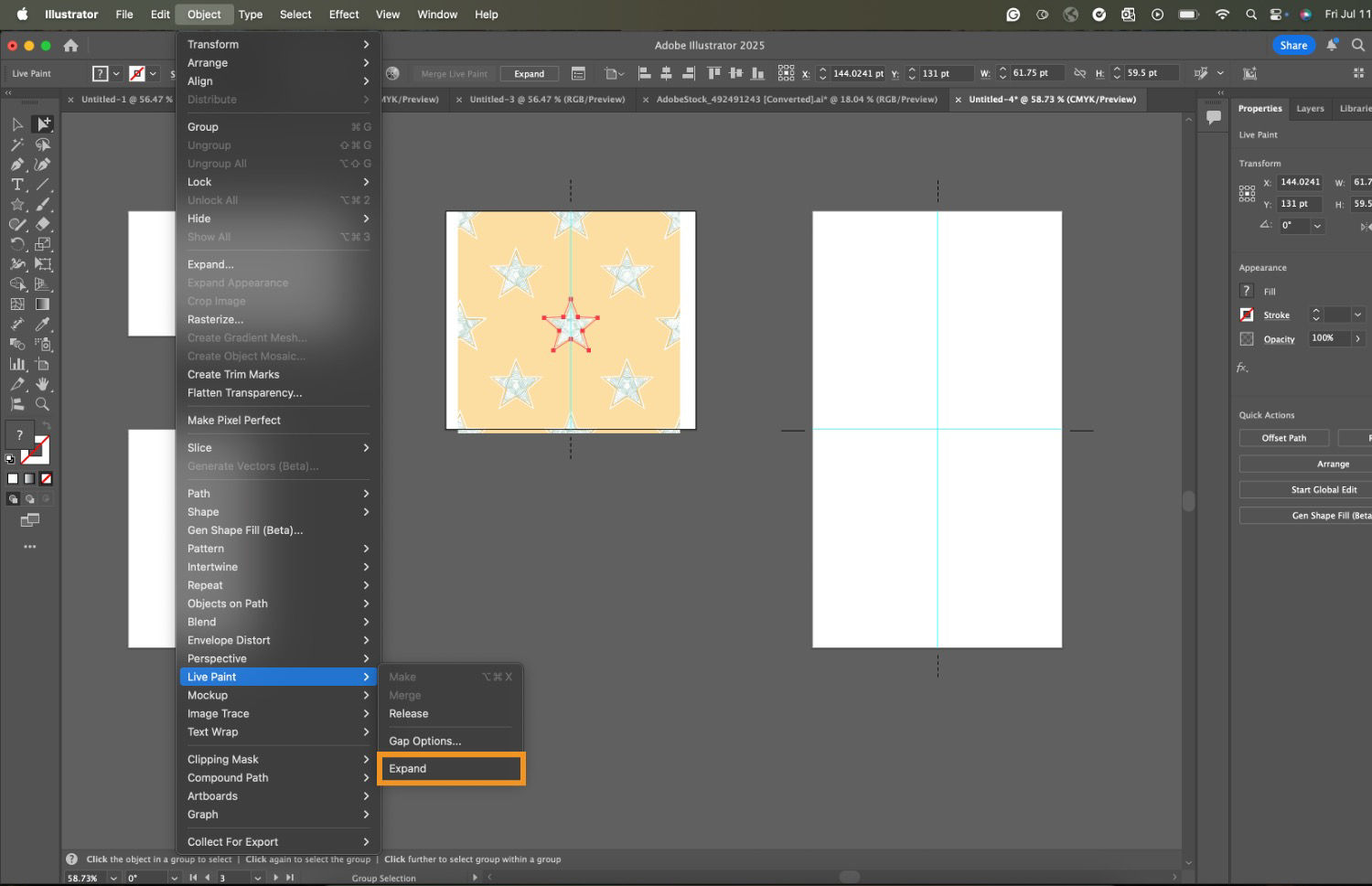Open the Window menu
Screen dimensions: 1372x886
click(437, 14)
